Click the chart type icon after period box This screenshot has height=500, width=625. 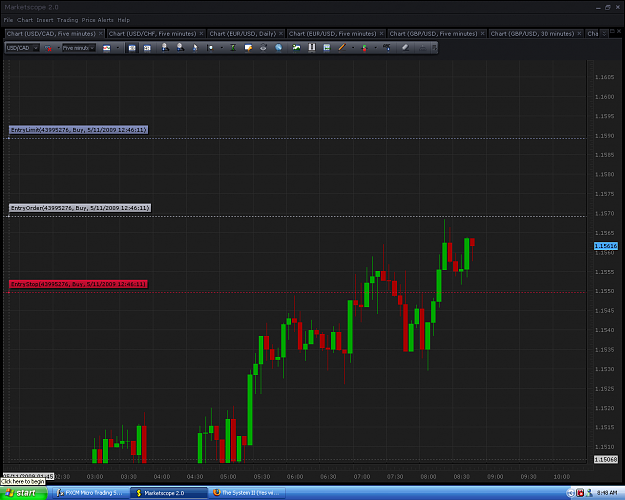click(106, 48)
